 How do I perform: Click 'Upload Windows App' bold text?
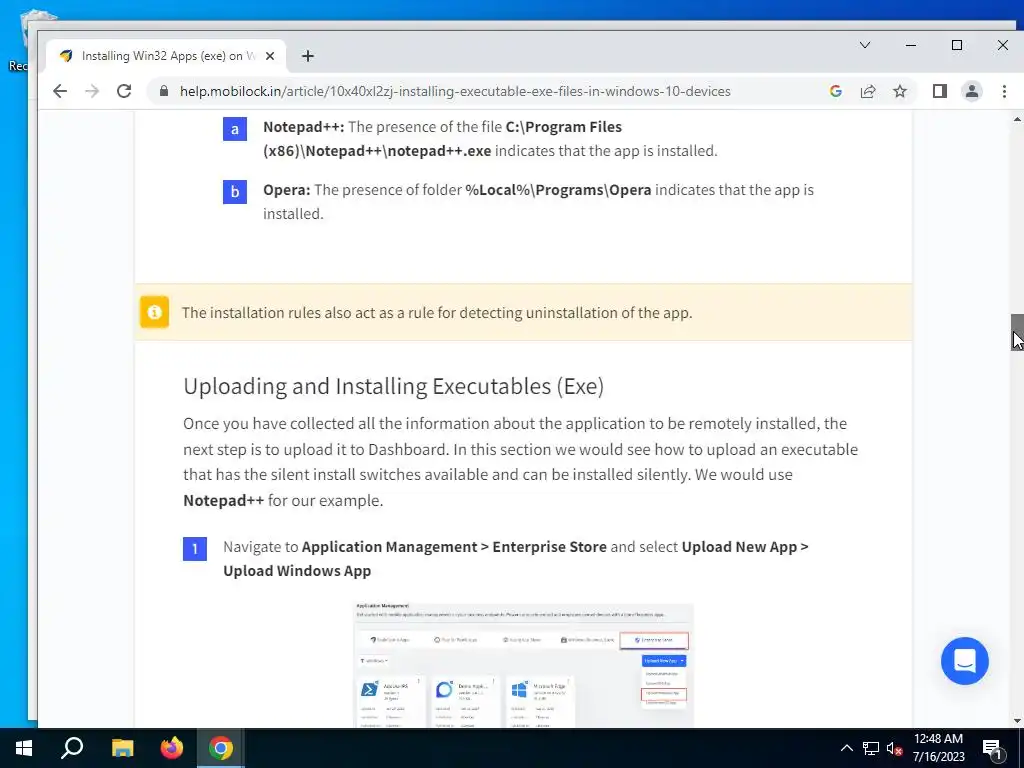(x=297, y=571)
